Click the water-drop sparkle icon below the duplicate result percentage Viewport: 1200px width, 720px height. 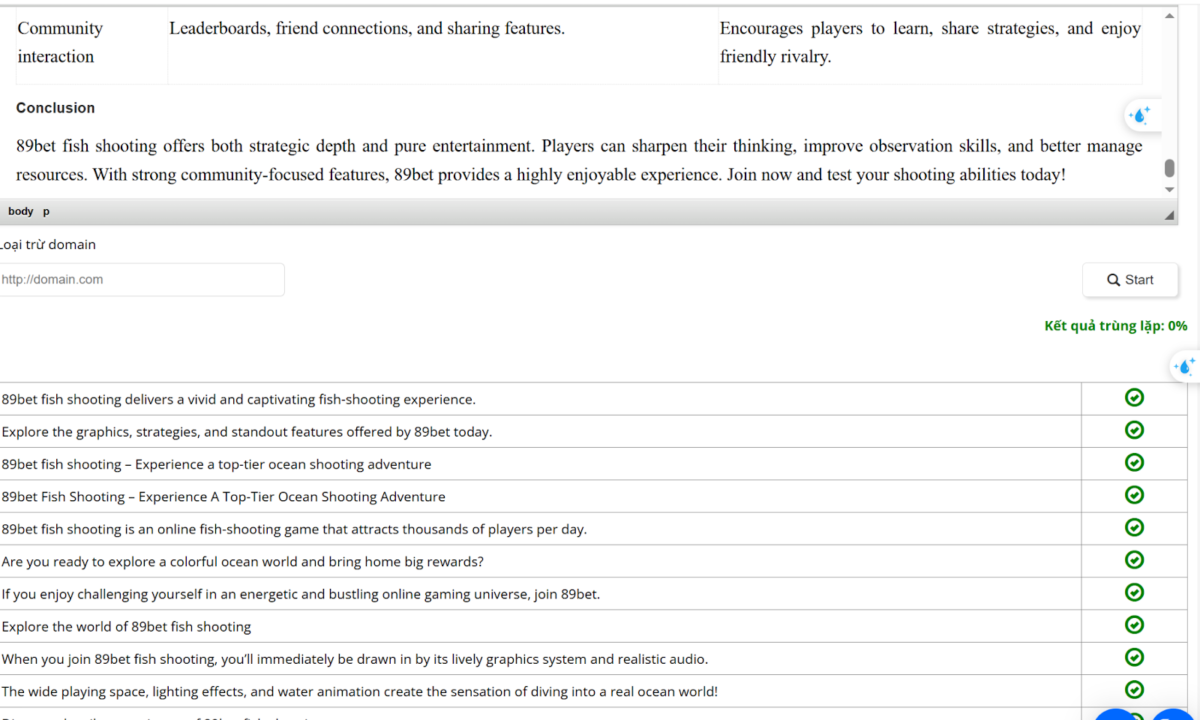pyautogui.click(x=1185, y=366)
